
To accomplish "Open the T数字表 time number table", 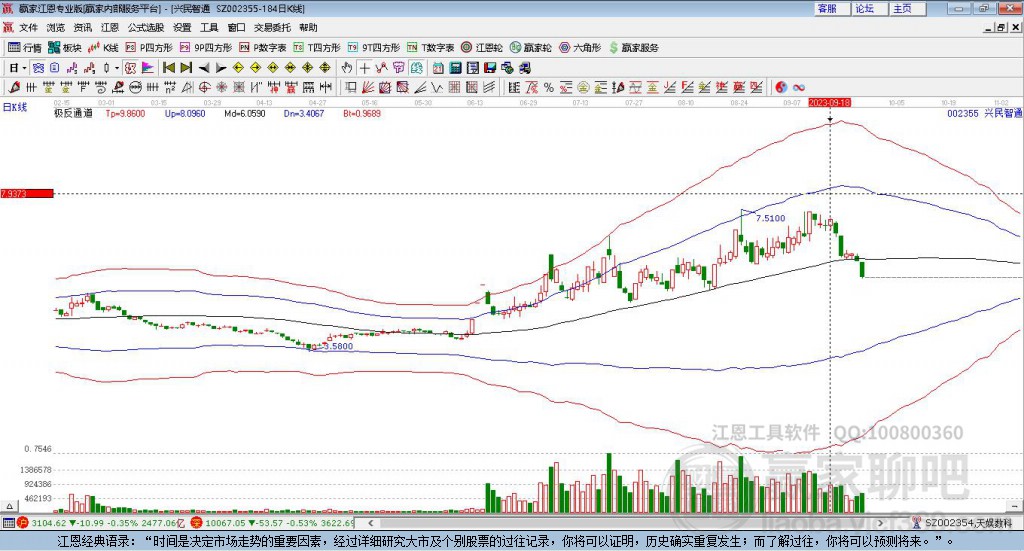I will point(430,48).
